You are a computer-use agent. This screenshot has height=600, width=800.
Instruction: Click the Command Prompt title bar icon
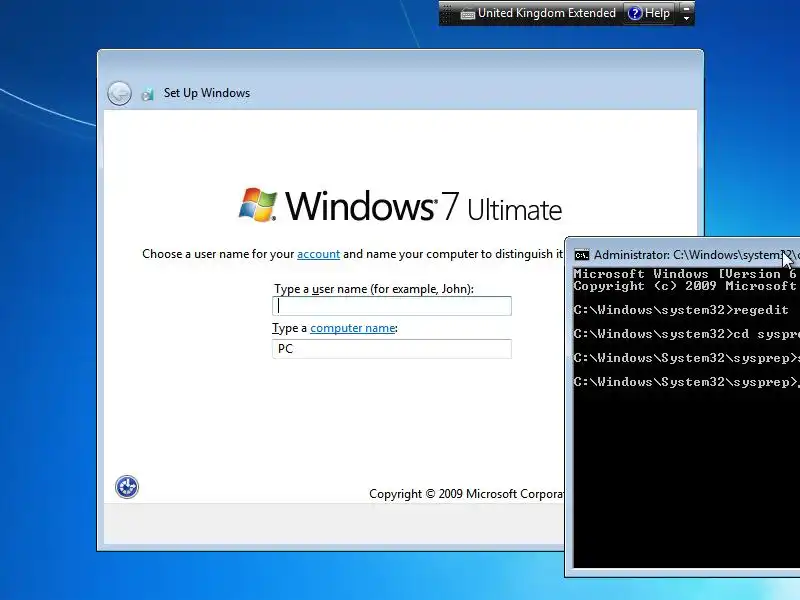tap(582, 255)
